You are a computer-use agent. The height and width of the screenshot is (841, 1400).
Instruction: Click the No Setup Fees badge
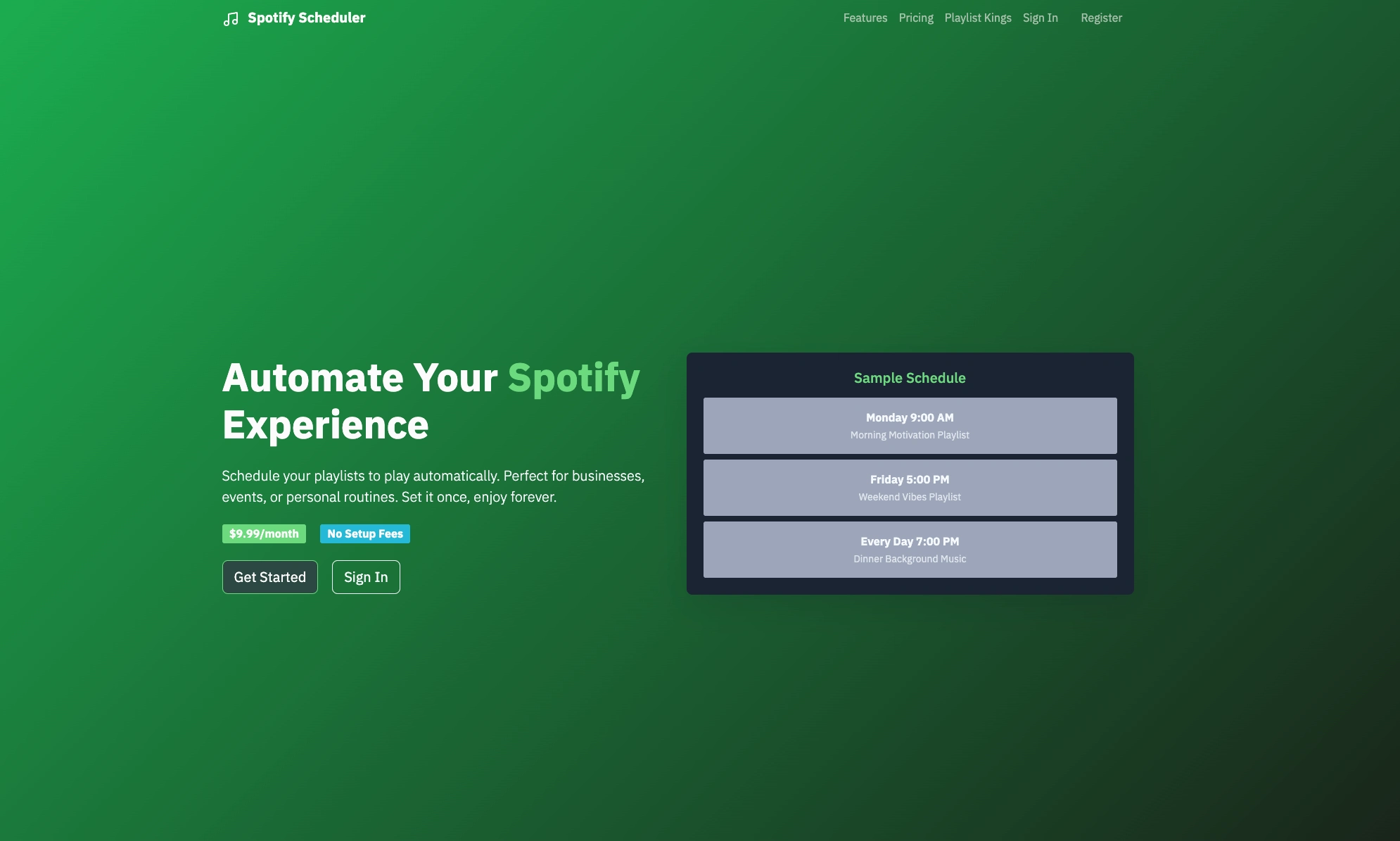364,533
